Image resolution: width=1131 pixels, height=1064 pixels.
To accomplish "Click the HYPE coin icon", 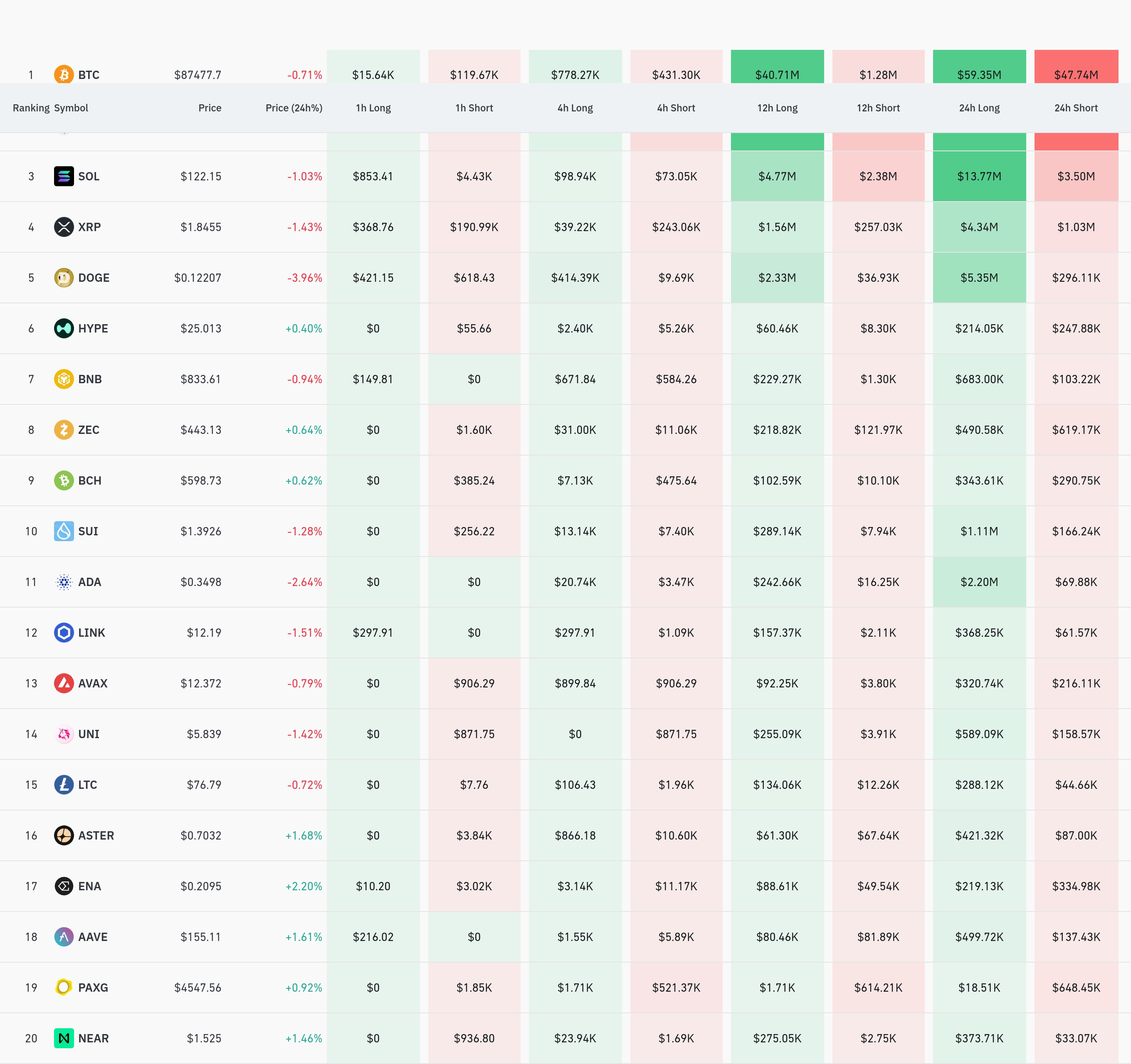I will point(64,328).
